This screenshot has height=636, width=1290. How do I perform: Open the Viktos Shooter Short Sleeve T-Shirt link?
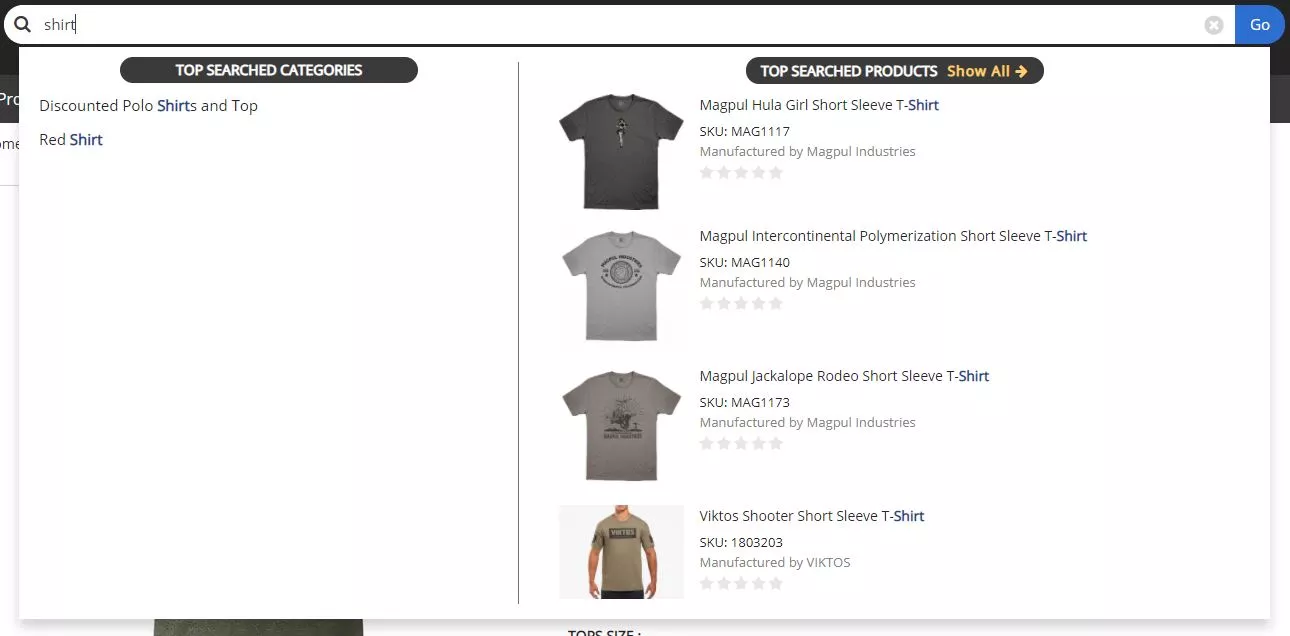pos(812,516)
